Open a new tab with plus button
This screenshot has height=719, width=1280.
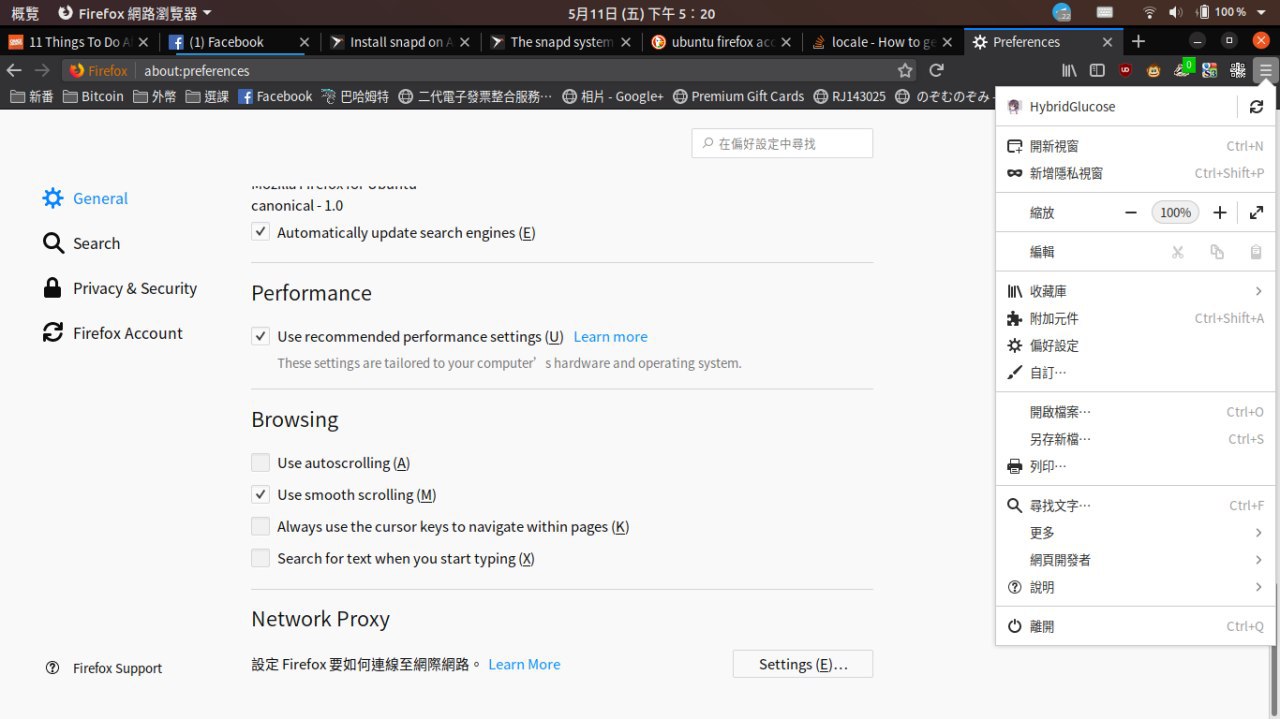(1138, 42)
